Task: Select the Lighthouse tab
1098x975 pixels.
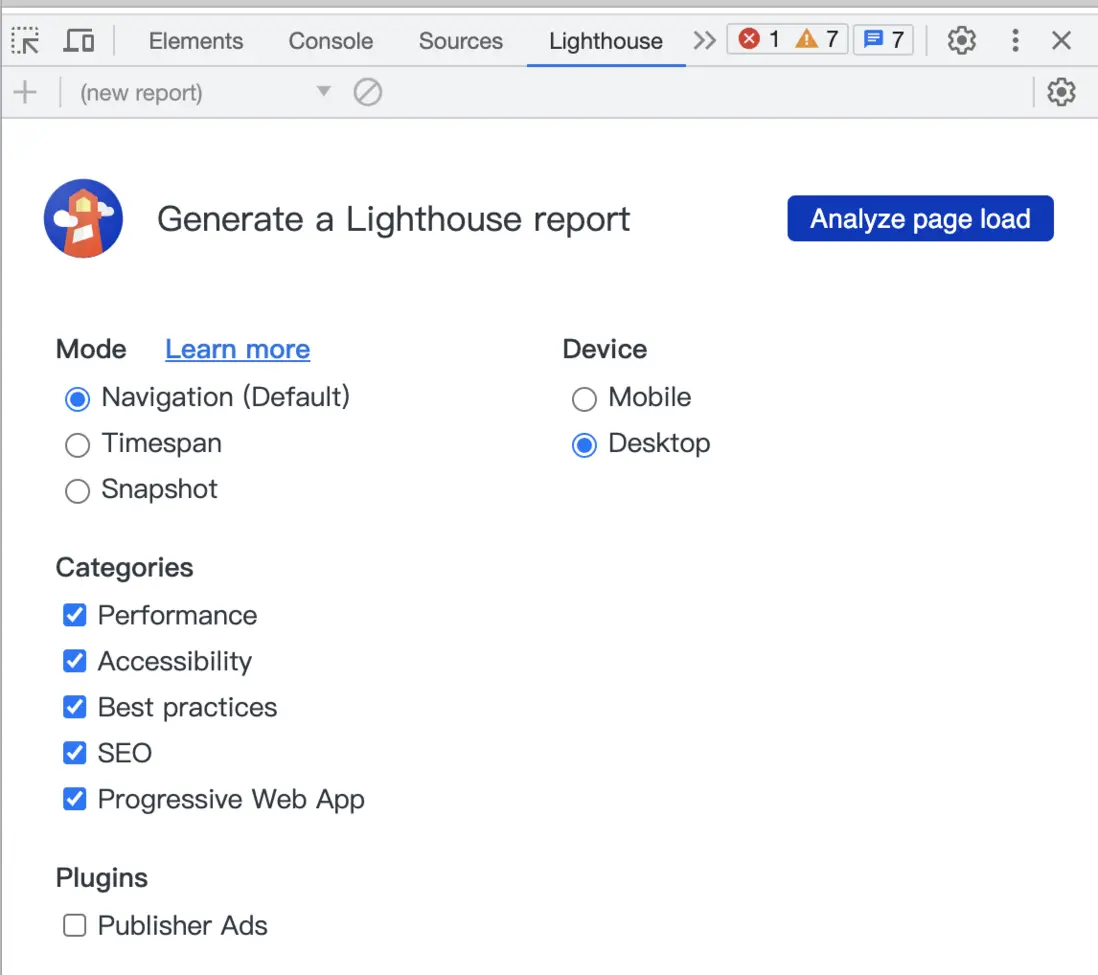Action: click(x=606, y=41)
